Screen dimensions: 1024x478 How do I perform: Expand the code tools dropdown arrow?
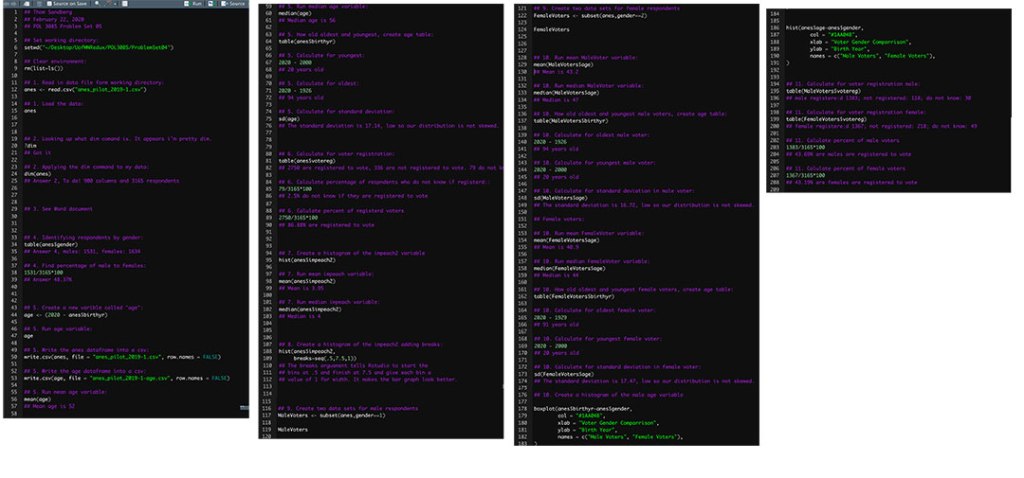pyautogui.click(x=116, y=3)
